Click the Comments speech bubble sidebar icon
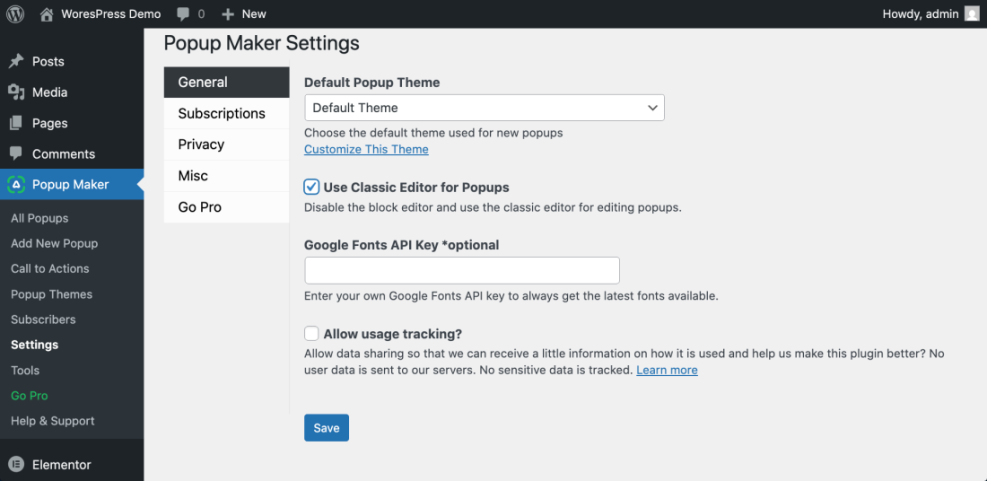The image size is (987, 481). [16, 154]
